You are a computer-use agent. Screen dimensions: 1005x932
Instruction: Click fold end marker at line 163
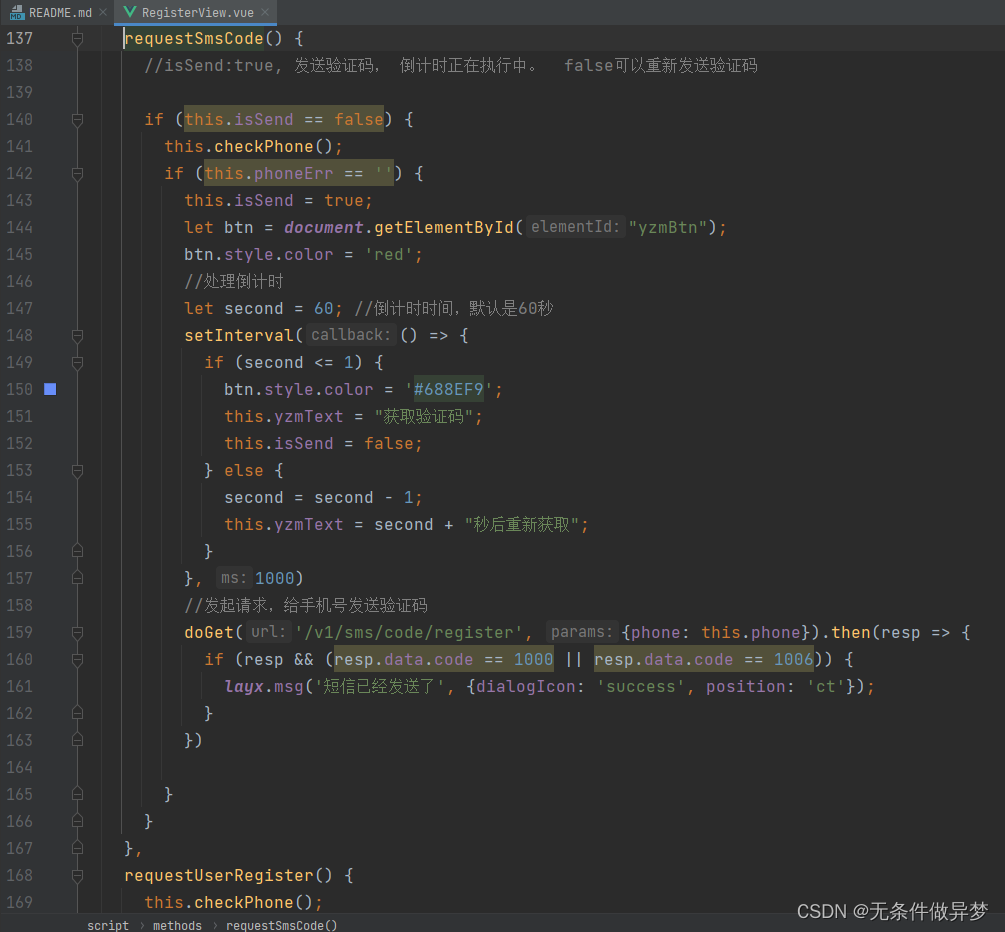click(77, 740)
